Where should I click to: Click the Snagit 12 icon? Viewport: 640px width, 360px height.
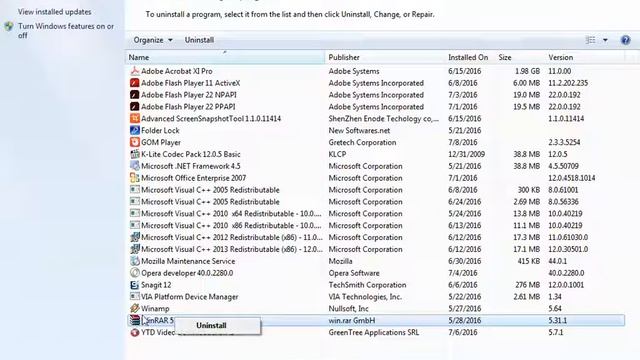point(135,285)
